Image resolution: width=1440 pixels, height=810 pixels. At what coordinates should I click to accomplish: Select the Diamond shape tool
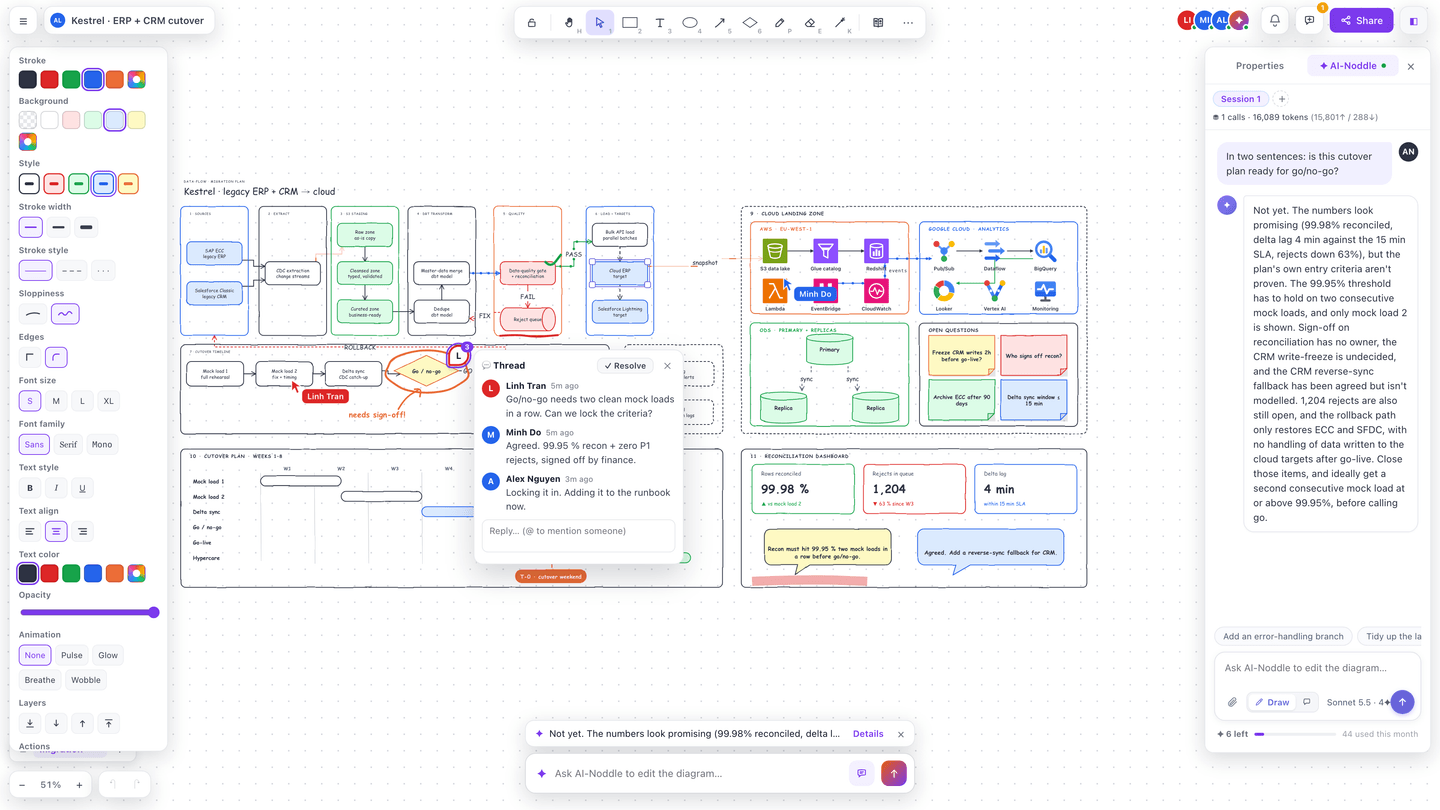point(750,22)
